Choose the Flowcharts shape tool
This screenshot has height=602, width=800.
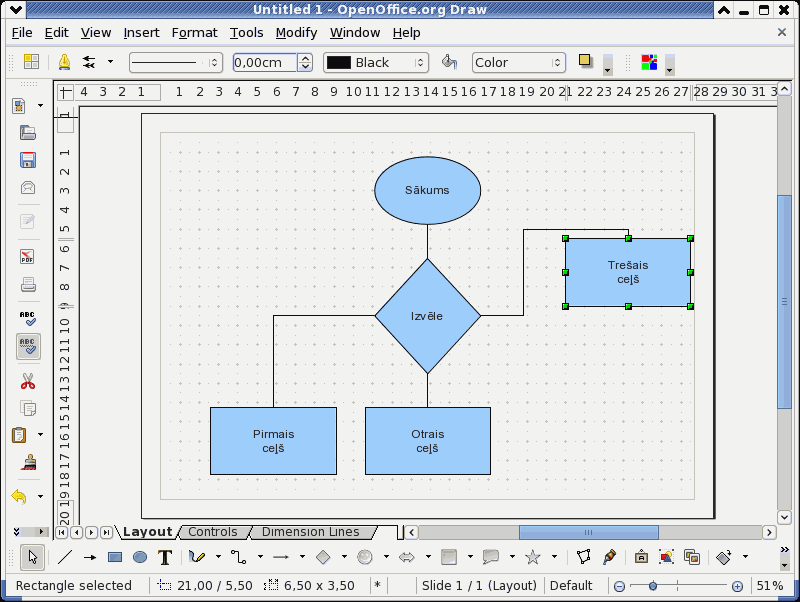tap(449, 557)
